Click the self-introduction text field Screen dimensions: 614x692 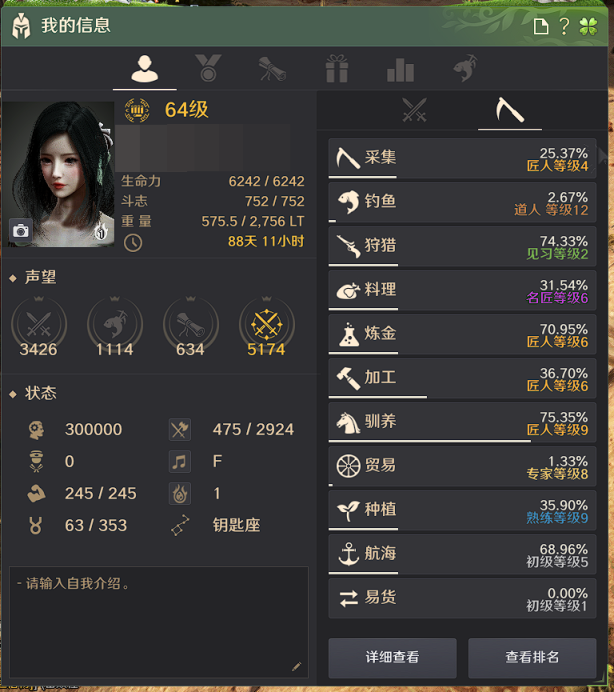(x=159, y=622)
